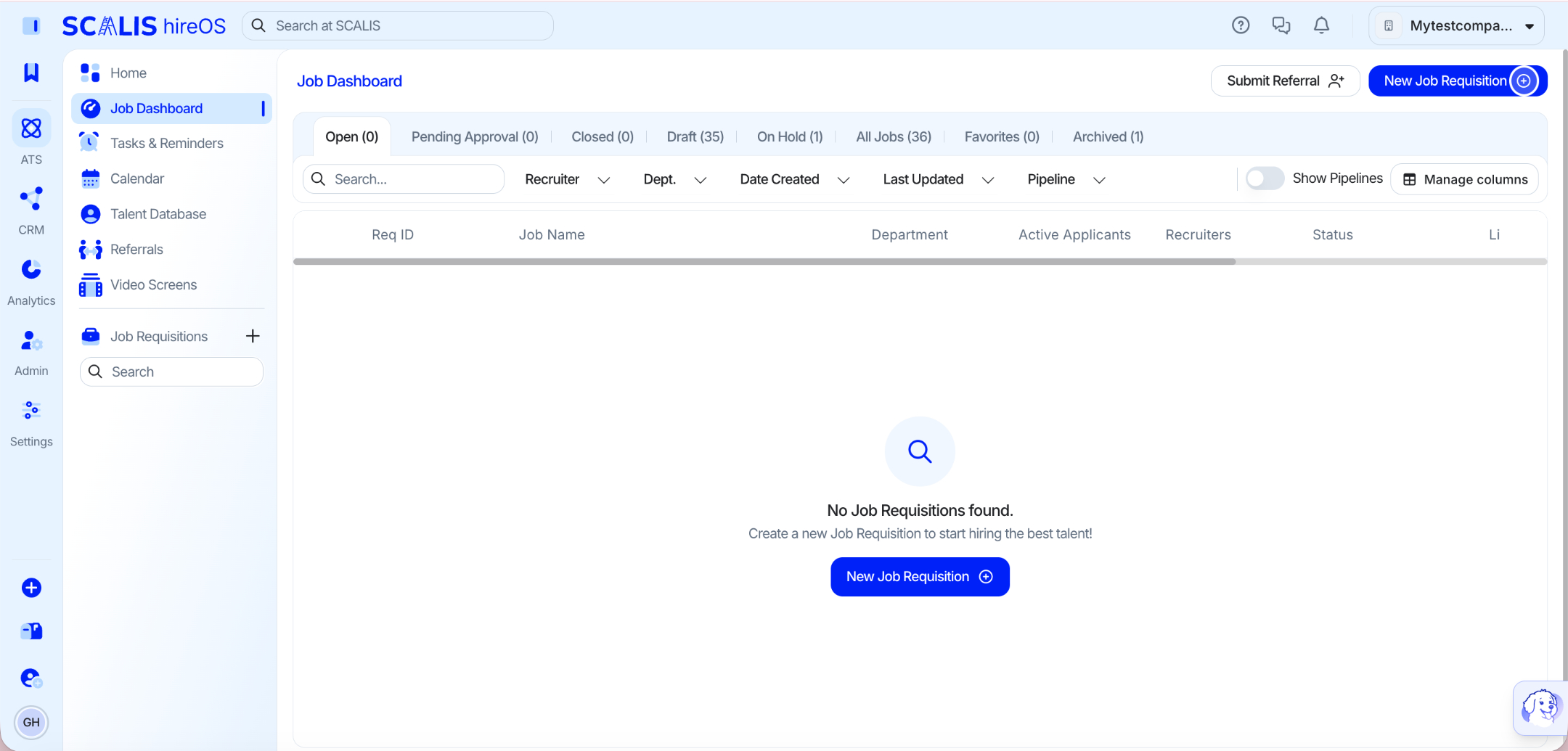
Task: Expand the Recruiter filter dropdown
Action: pos(567,179)
